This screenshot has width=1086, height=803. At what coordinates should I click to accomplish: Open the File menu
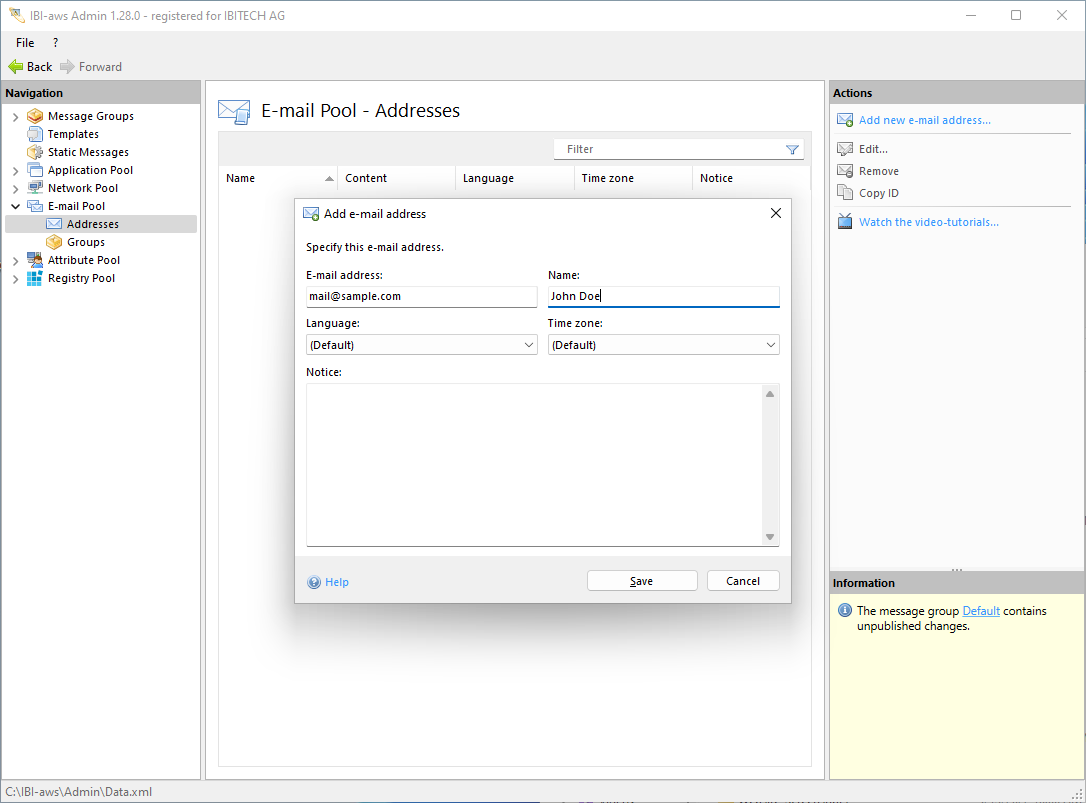pos(25,43)
